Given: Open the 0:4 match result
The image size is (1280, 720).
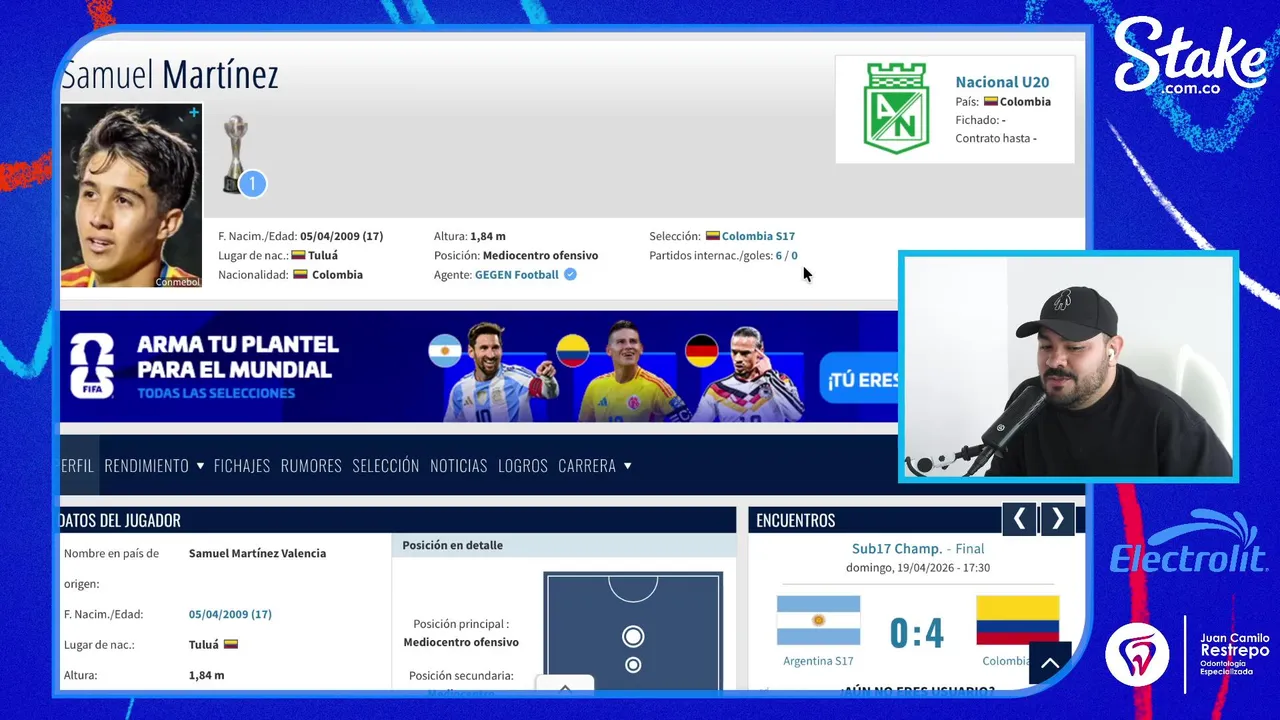Looking at the screenshot, I should 917,633.
